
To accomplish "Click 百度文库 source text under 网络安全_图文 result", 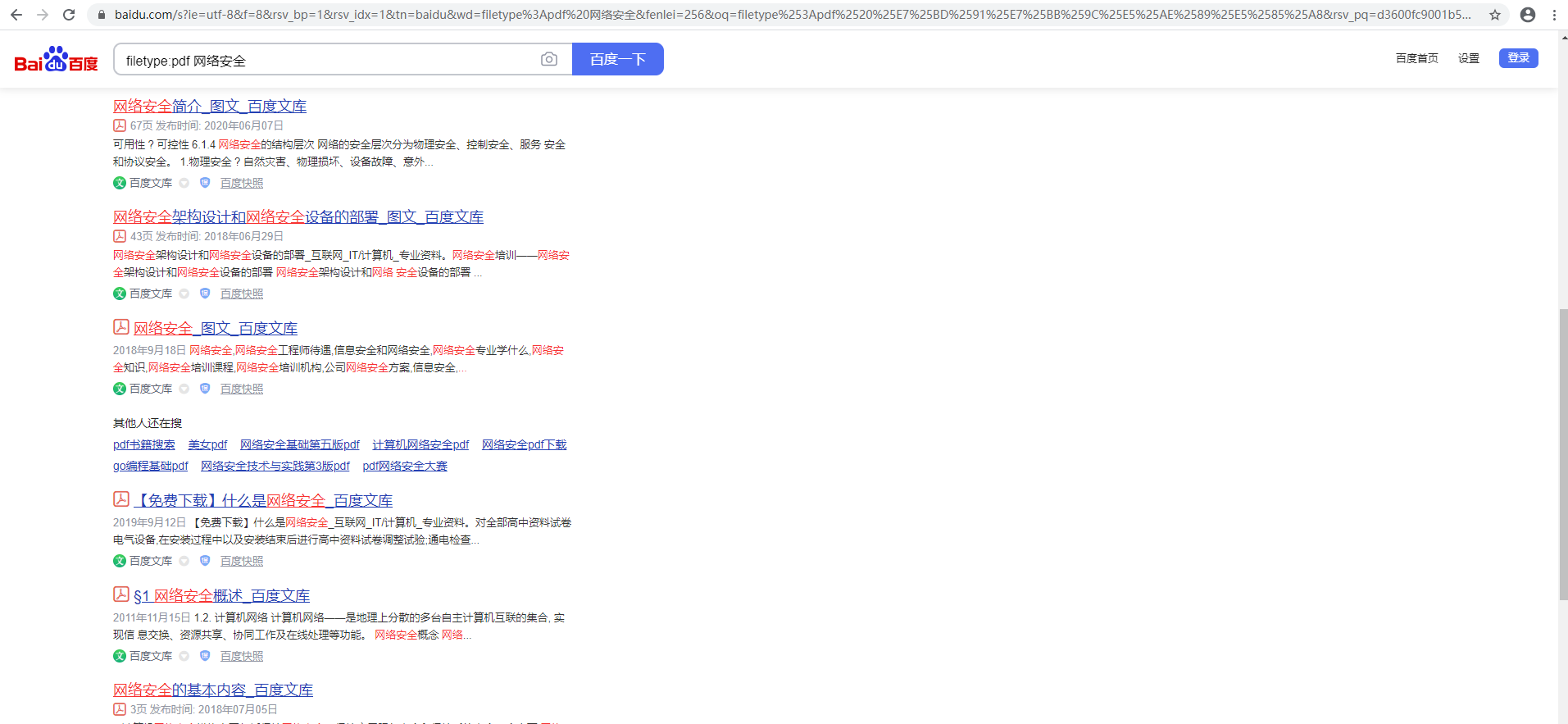I will point(151,389).
